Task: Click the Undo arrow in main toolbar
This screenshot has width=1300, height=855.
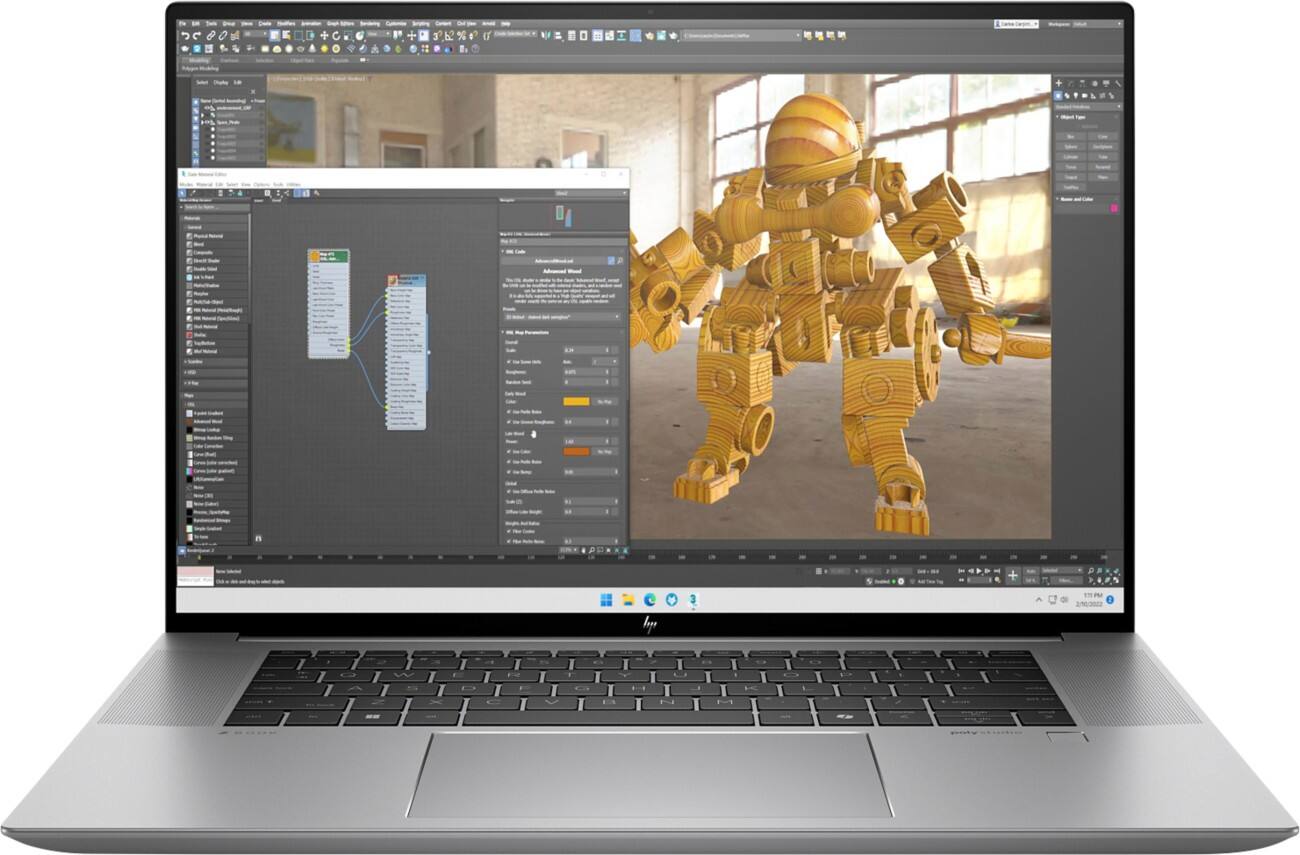Action: [185, 35]
